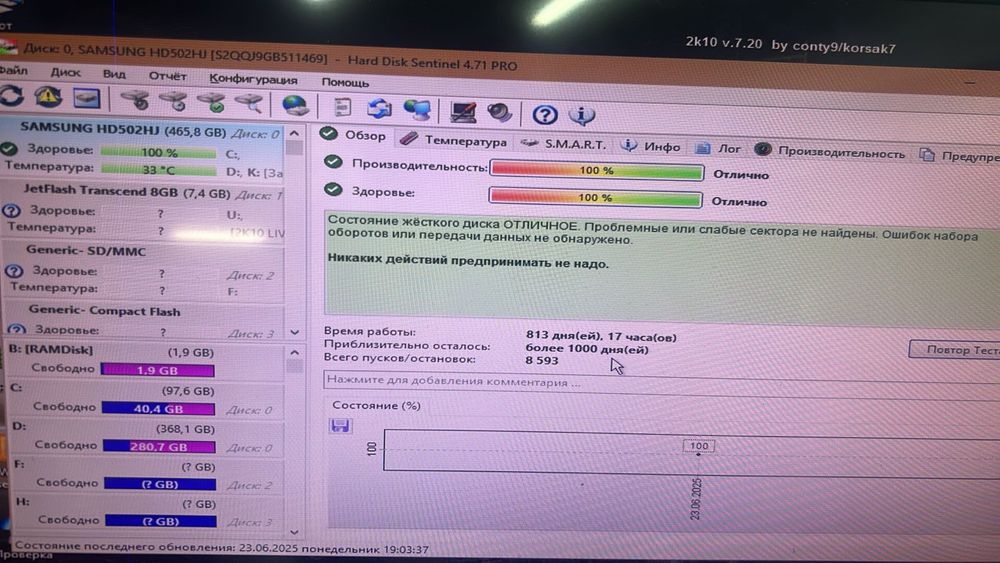Open the Файл menu
Image resolution: width=1000 pixels, height=563 pixels.
(13, 69)
